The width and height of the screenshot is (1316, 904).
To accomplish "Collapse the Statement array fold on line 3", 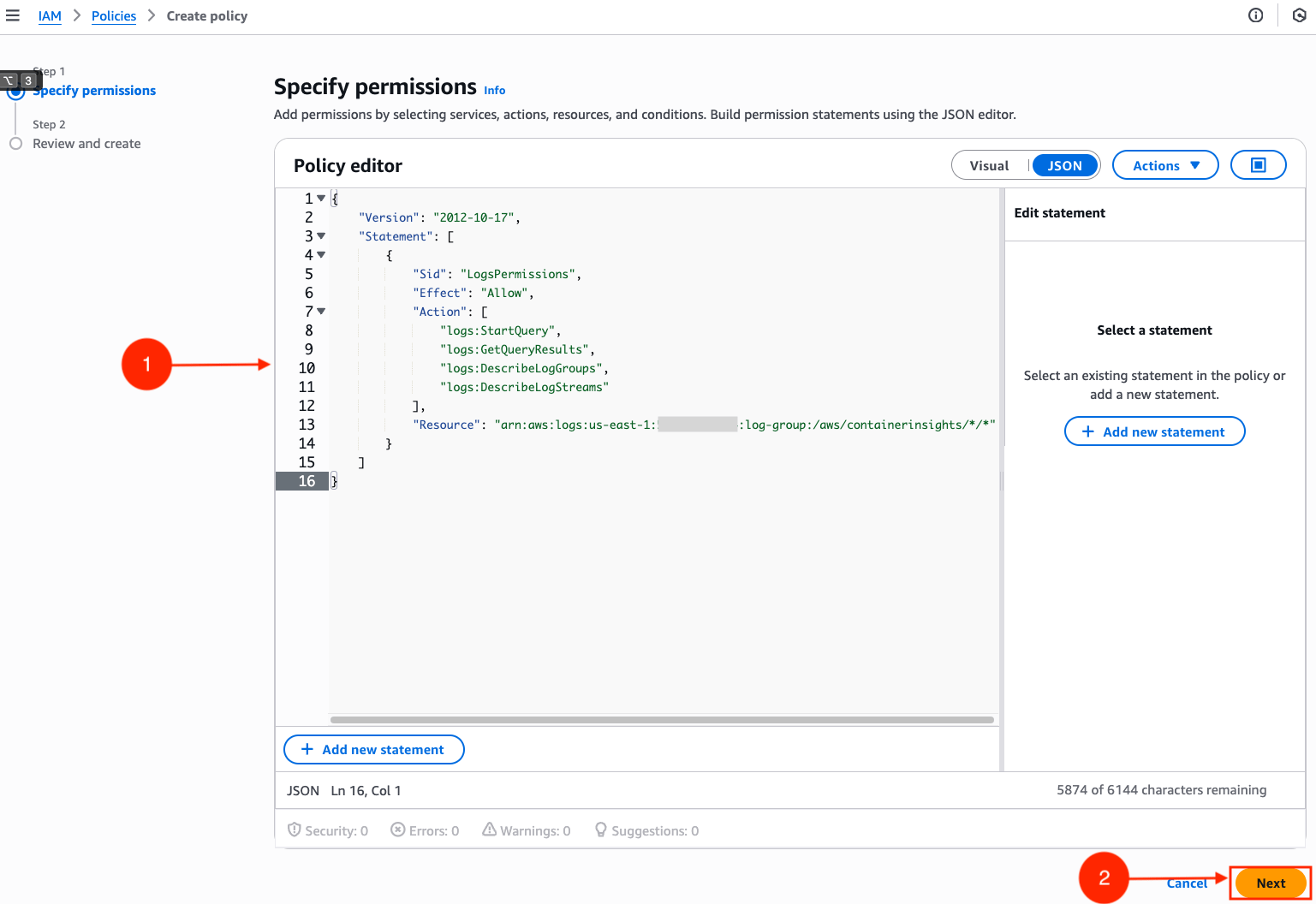I will 321,235.
